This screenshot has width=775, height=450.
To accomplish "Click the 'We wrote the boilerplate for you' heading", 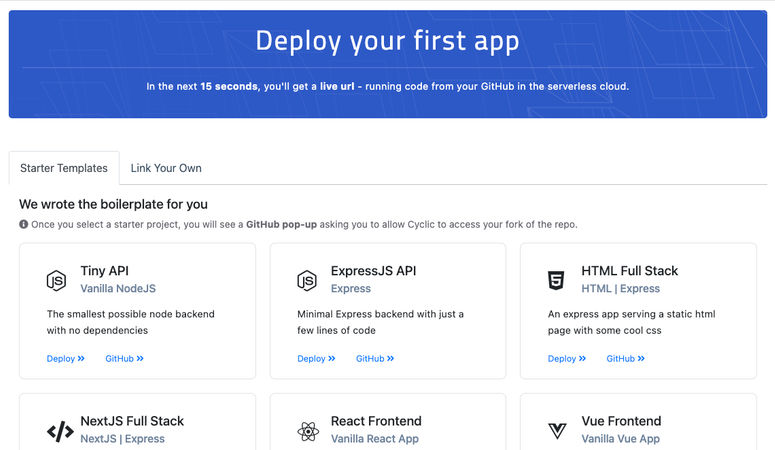I will click(x=113, y=204).
